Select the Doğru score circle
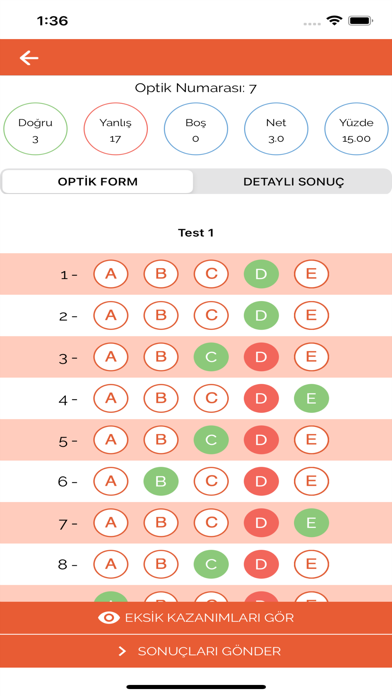 [36, 129]
